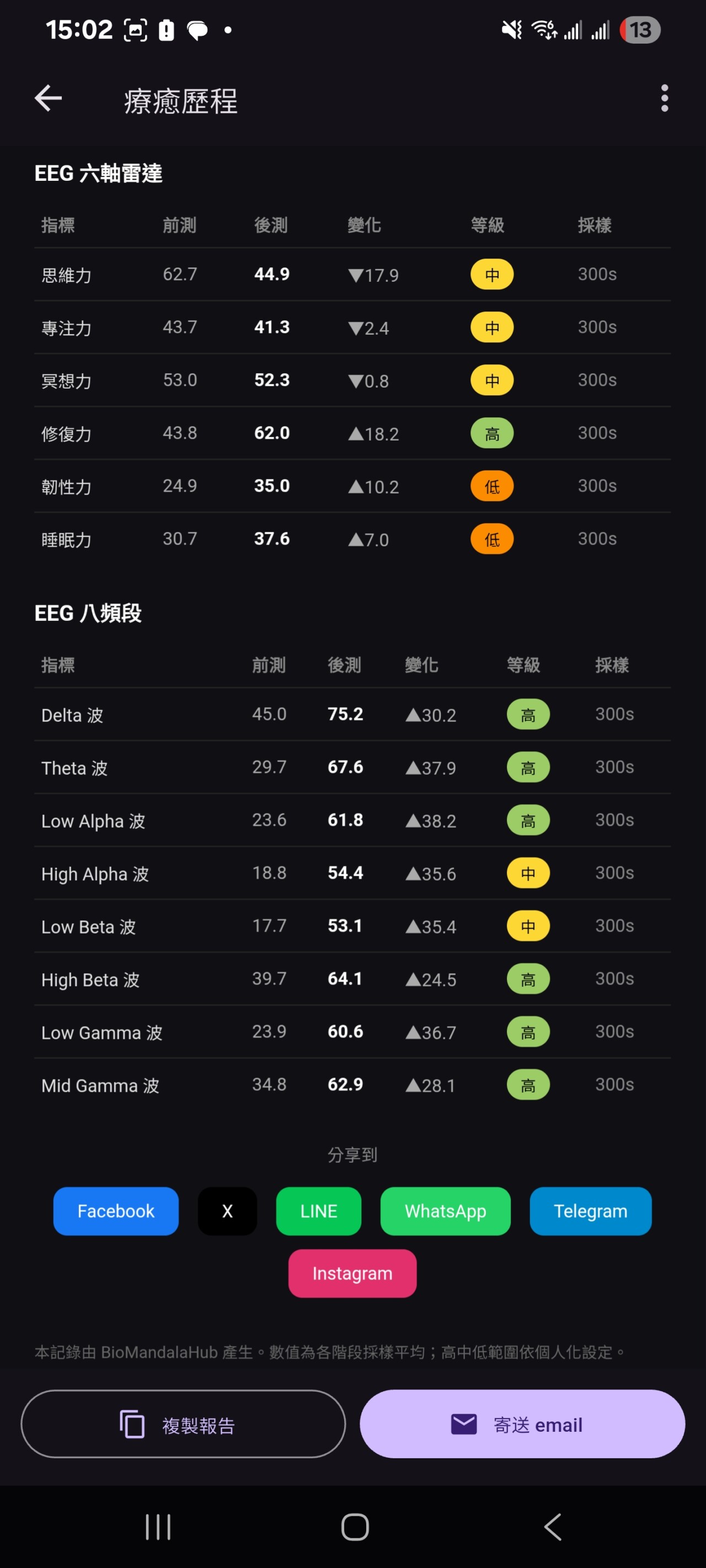This screenshot has height=1568, width=706.
Task: Tap the back arrow in header
Action: pos(48,99)
